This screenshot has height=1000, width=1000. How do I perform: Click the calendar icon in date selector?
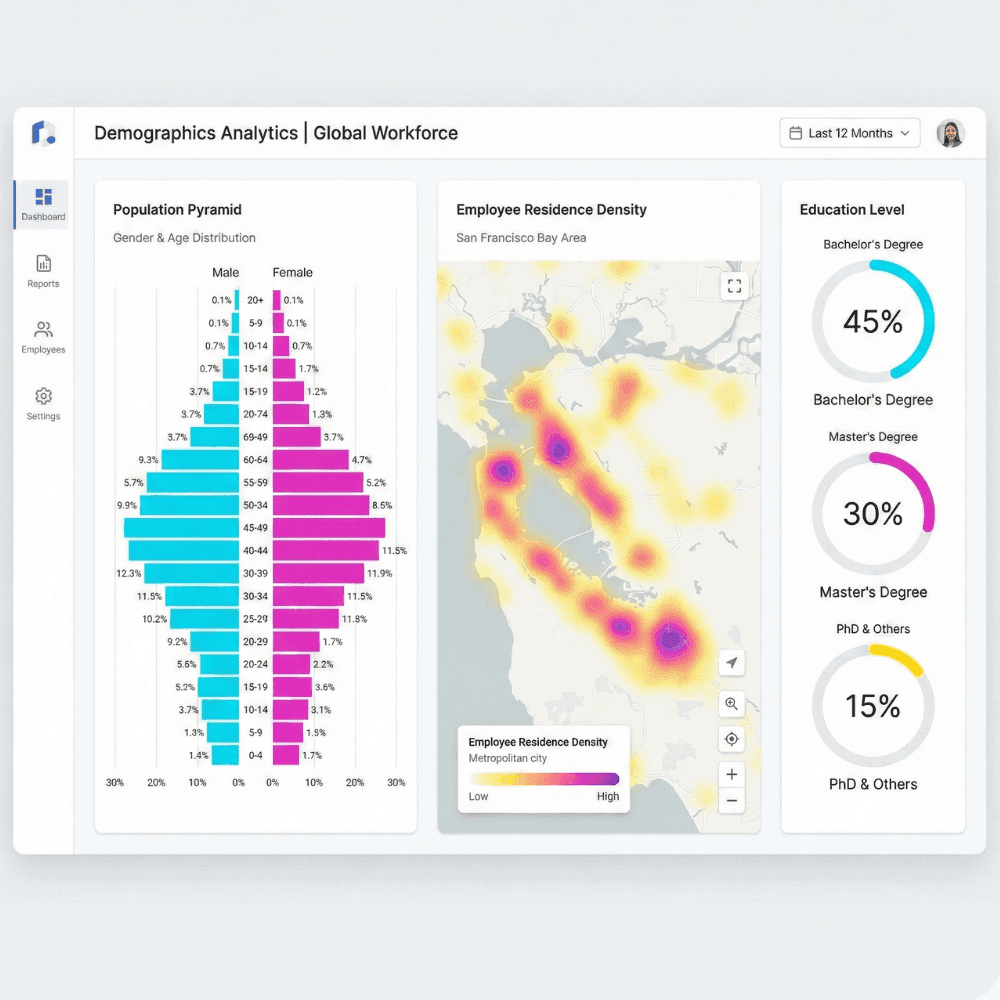(x=796, y=133)
